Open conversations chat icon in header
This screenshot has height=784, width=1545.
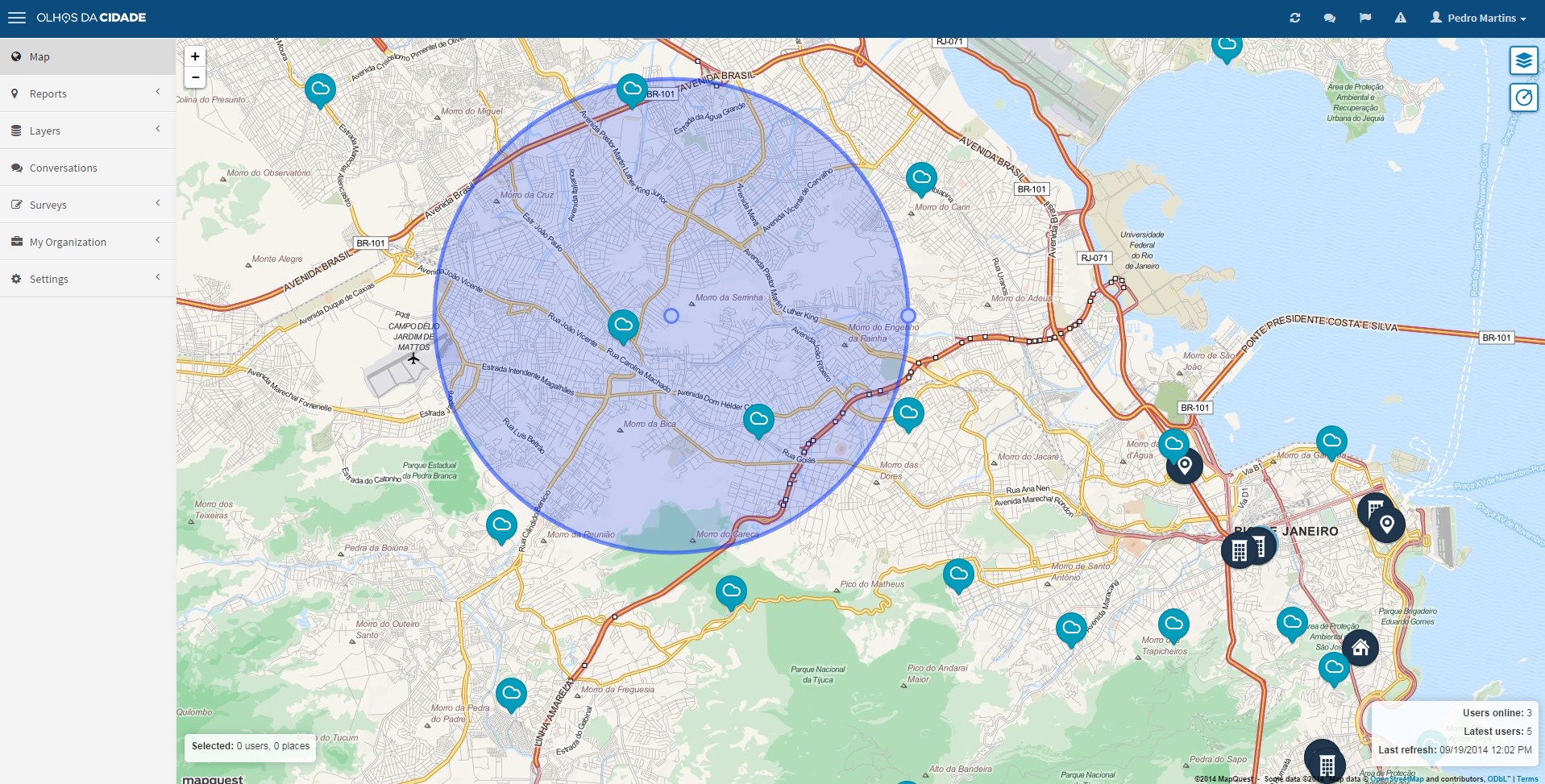click(x=1330, y=18)
